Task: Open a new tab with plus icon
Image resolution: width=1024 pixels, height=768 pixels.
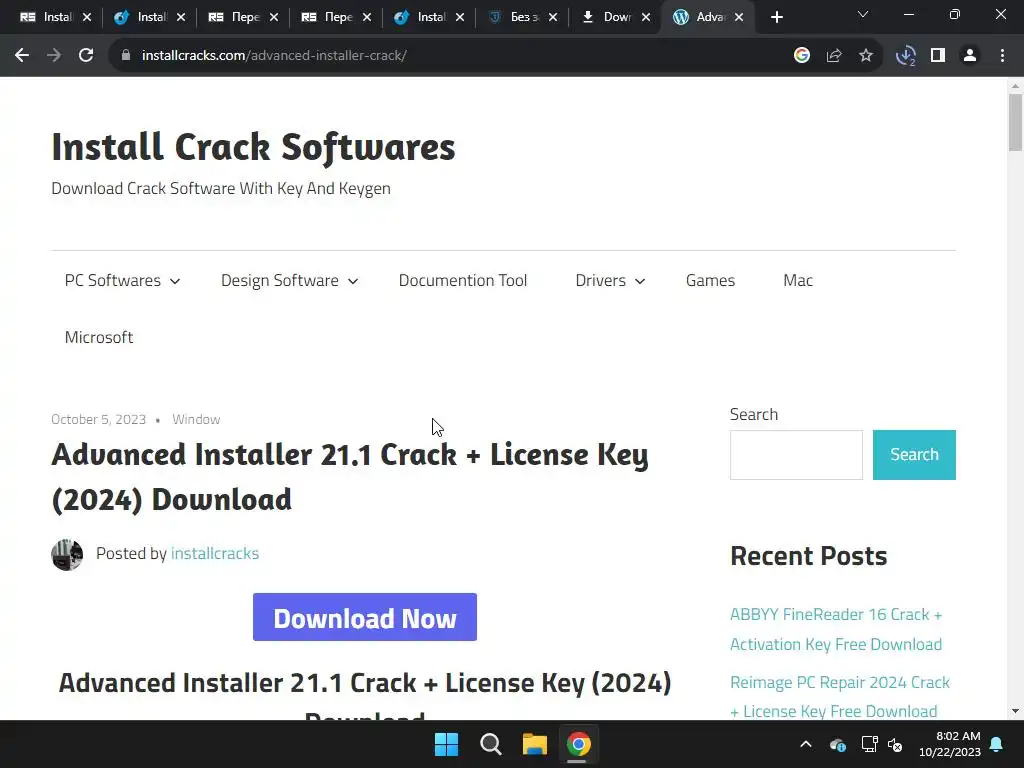Action: pyautogui.click(x=776, y=18)
